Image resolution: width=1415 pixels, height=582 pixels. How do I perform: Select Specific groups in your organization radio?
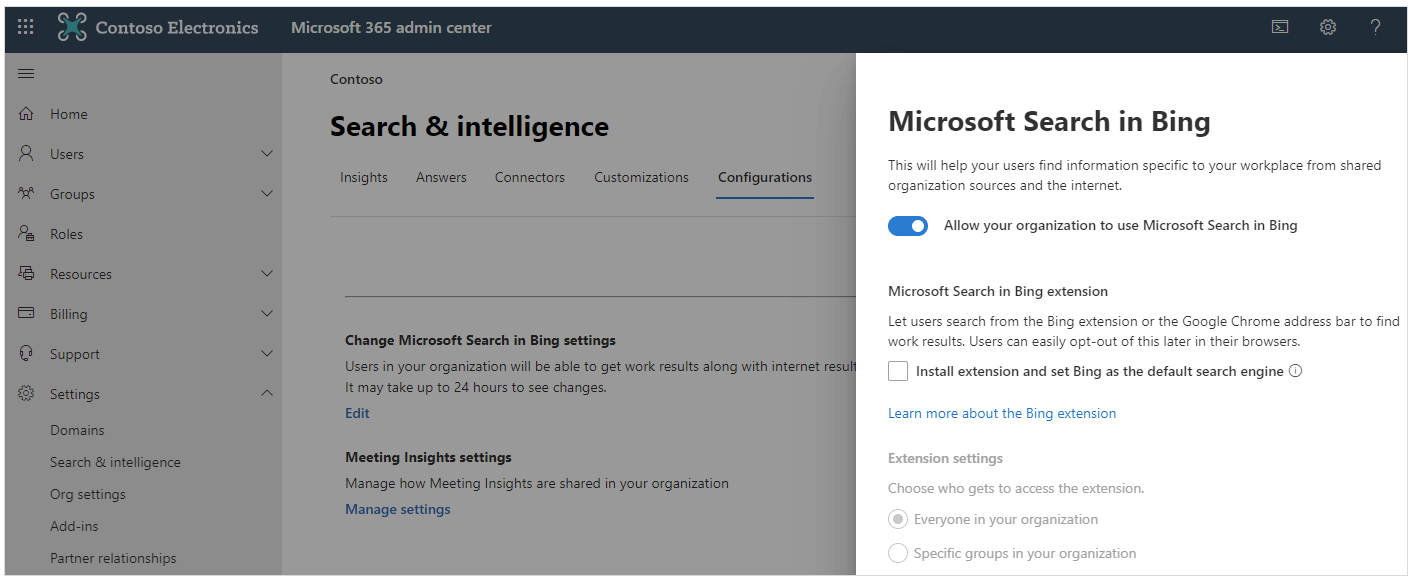tap(898, 553)
